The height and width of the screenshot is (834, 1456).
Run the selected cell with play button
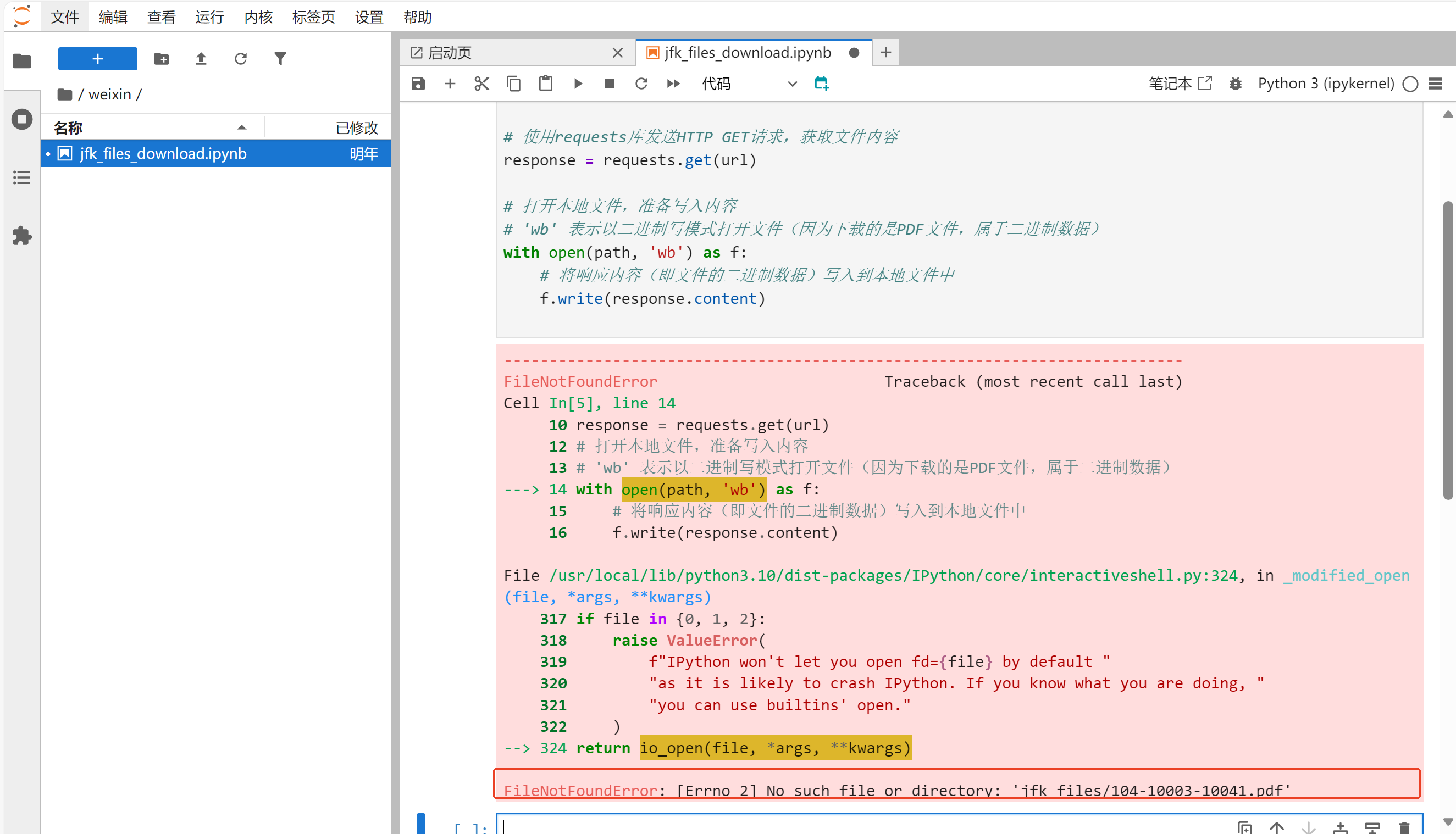(578, 84)
